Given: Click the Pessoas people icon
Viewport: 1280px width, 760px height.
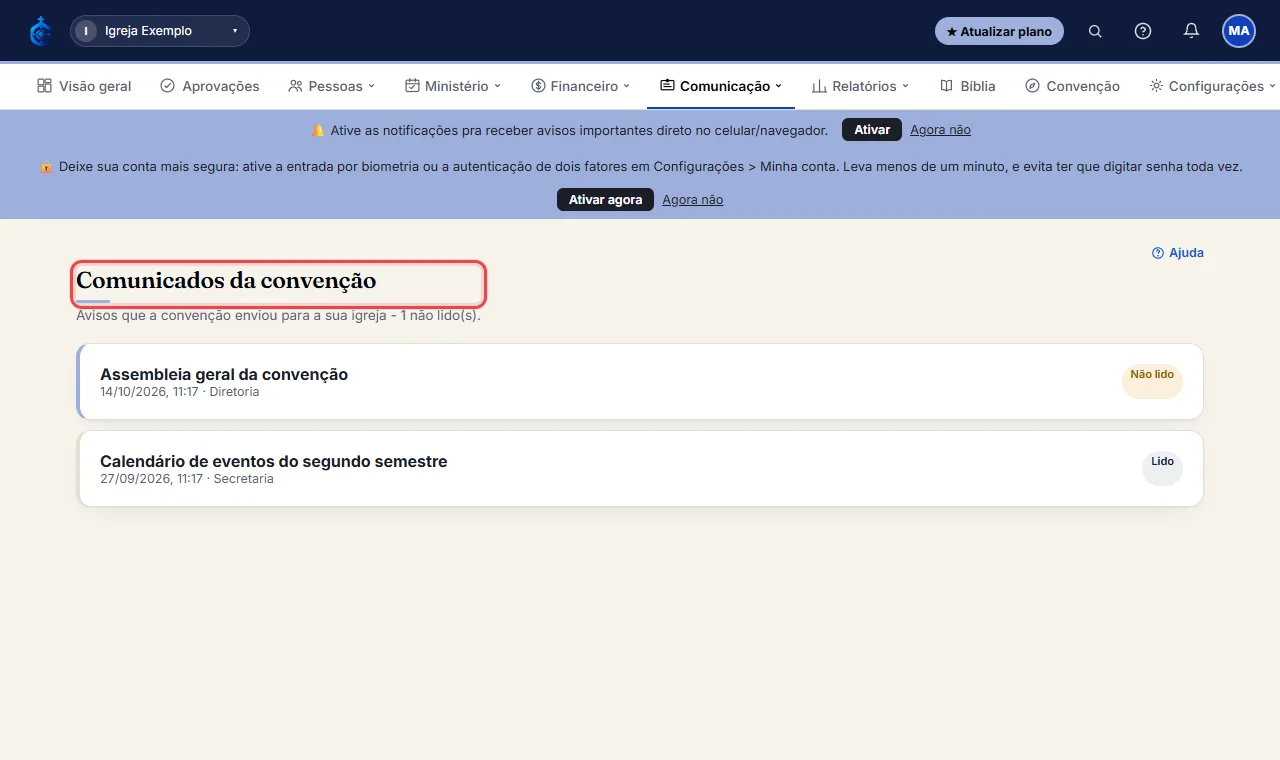Looking at the screenshot, I should pyautogui.click(x=295, y=86).
